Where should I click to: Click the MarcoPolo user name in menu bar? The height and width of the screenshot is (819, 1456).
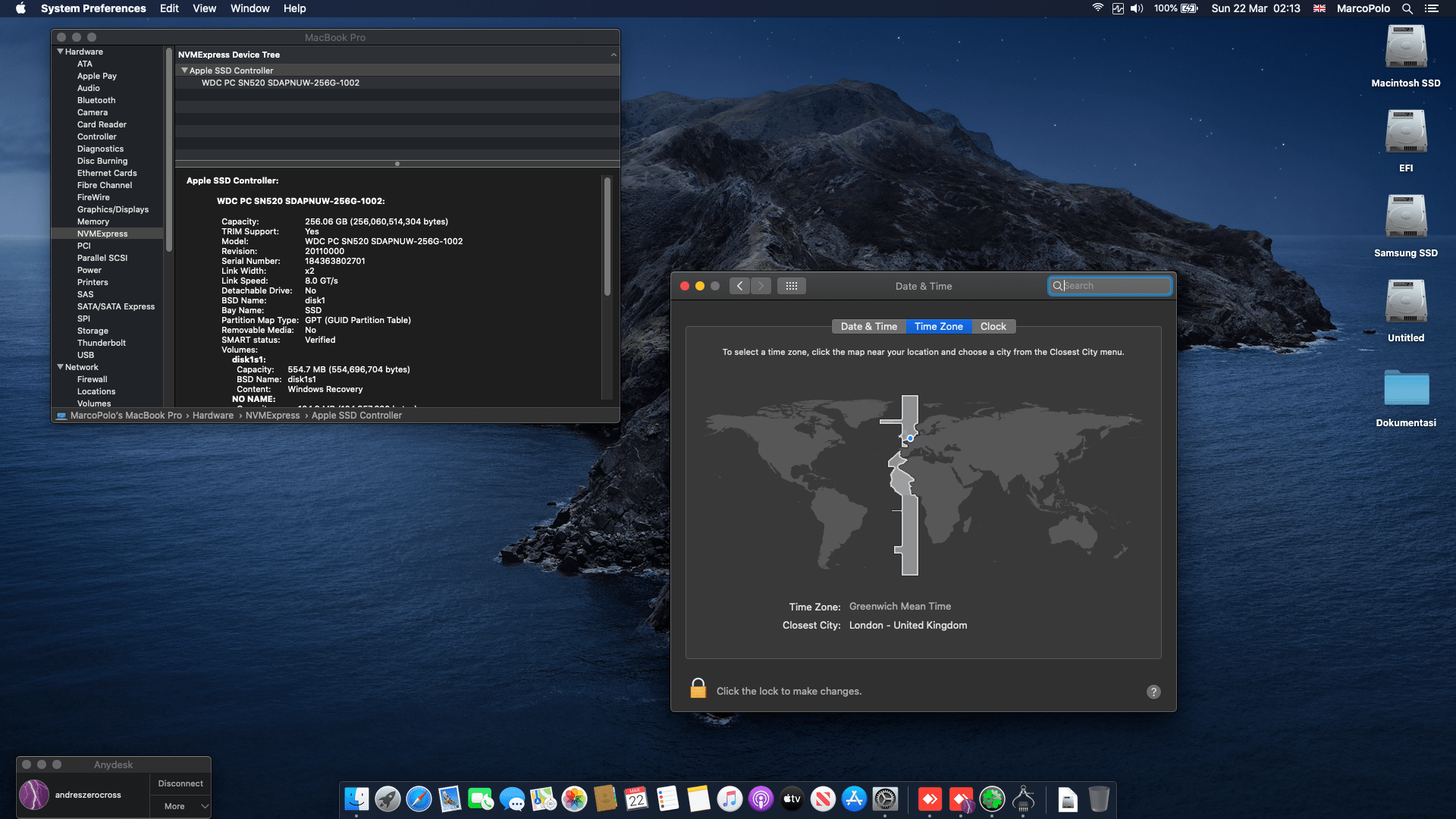(x=1363, y=8)
